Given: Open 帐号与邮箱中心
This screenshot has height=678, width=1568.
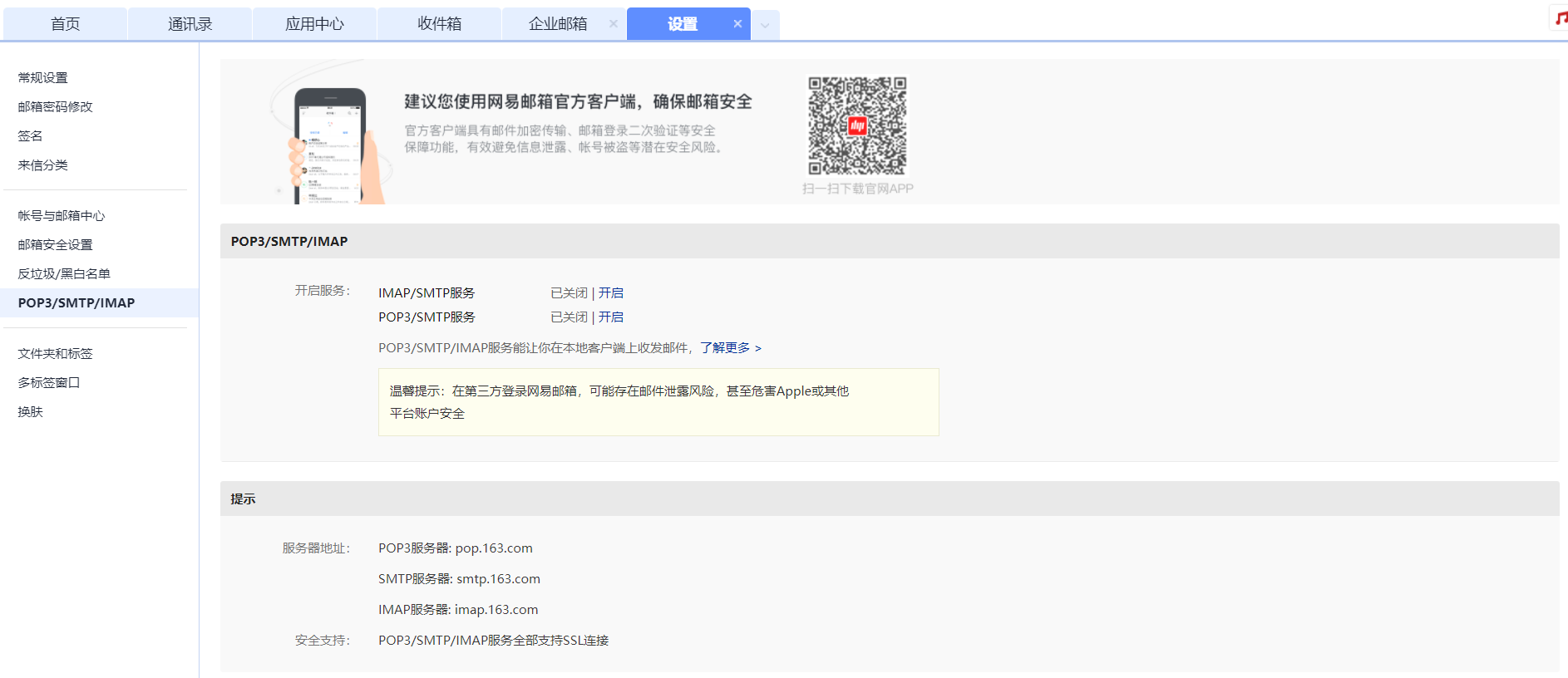Looking at the screenshot, I should (x=62, y=215).
